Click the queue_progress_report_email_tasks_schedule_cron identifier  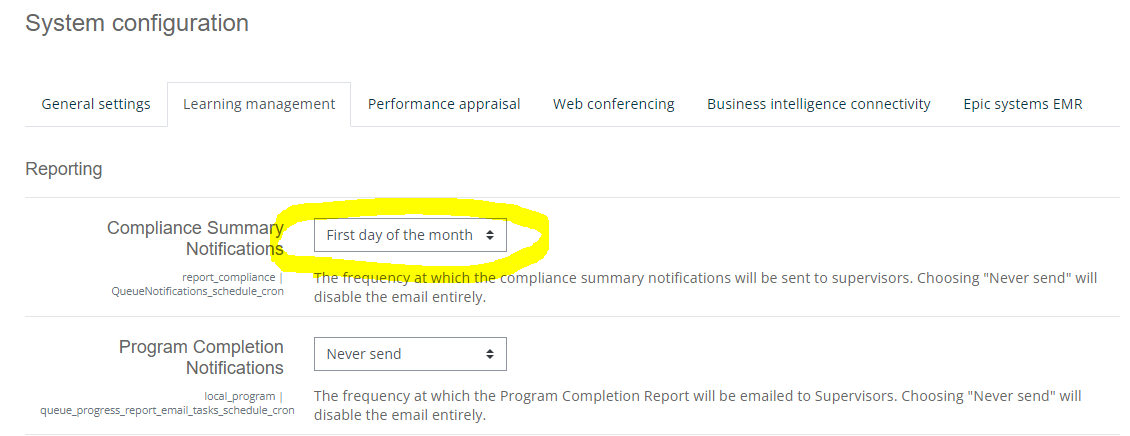(x=167, y=410)
